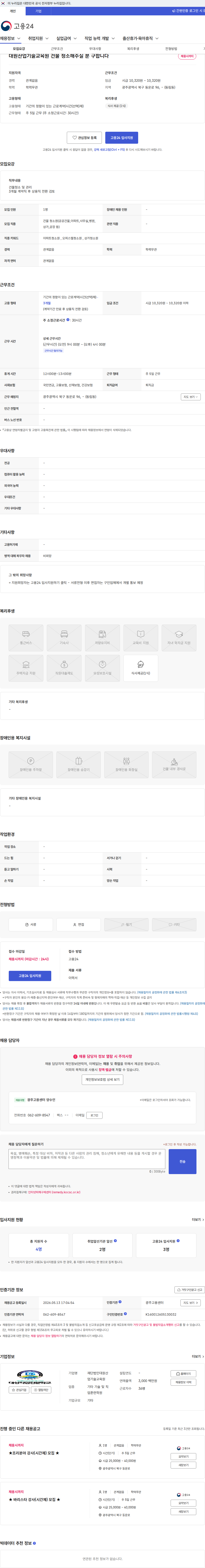
Task: Jump to the 전형방법 section tab
Action: pyautogui.click(x=171, y=49)
